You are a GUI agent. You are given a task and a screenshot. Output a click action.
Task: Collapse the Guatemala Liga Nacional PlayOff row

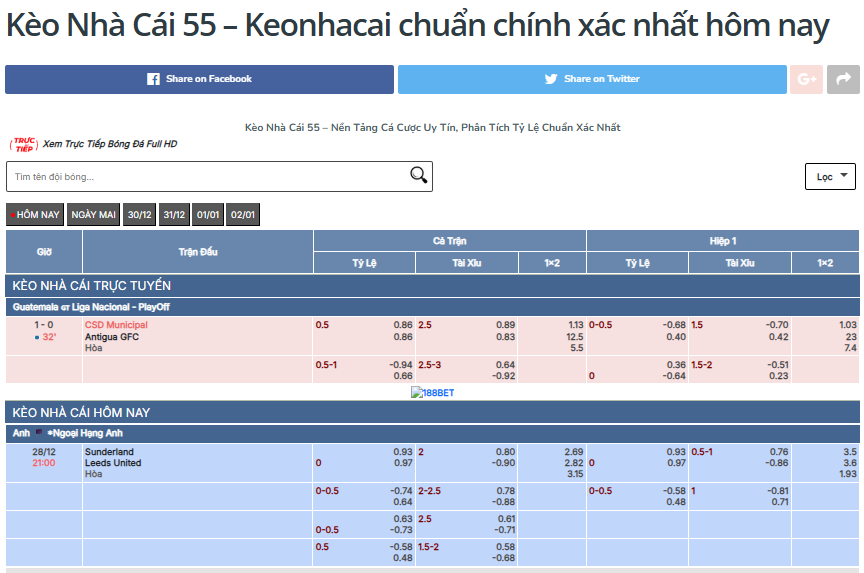click(91, 307)
